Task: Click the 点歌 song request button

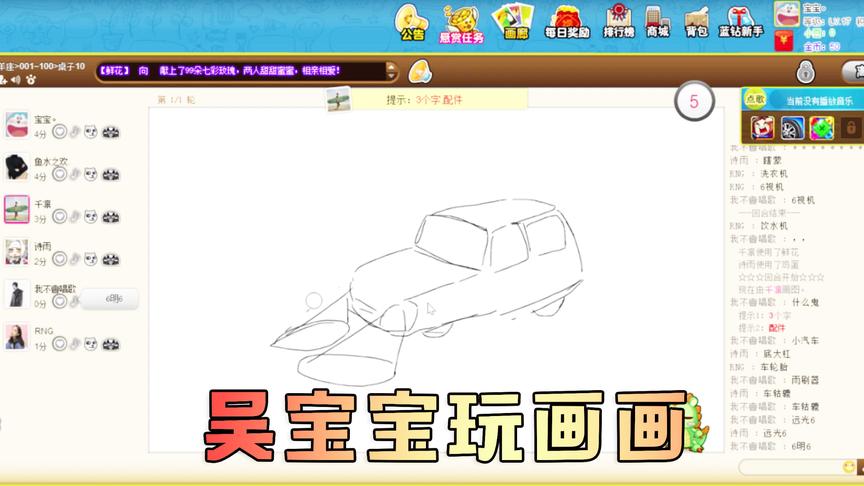Action: click(x=755, y=99)
